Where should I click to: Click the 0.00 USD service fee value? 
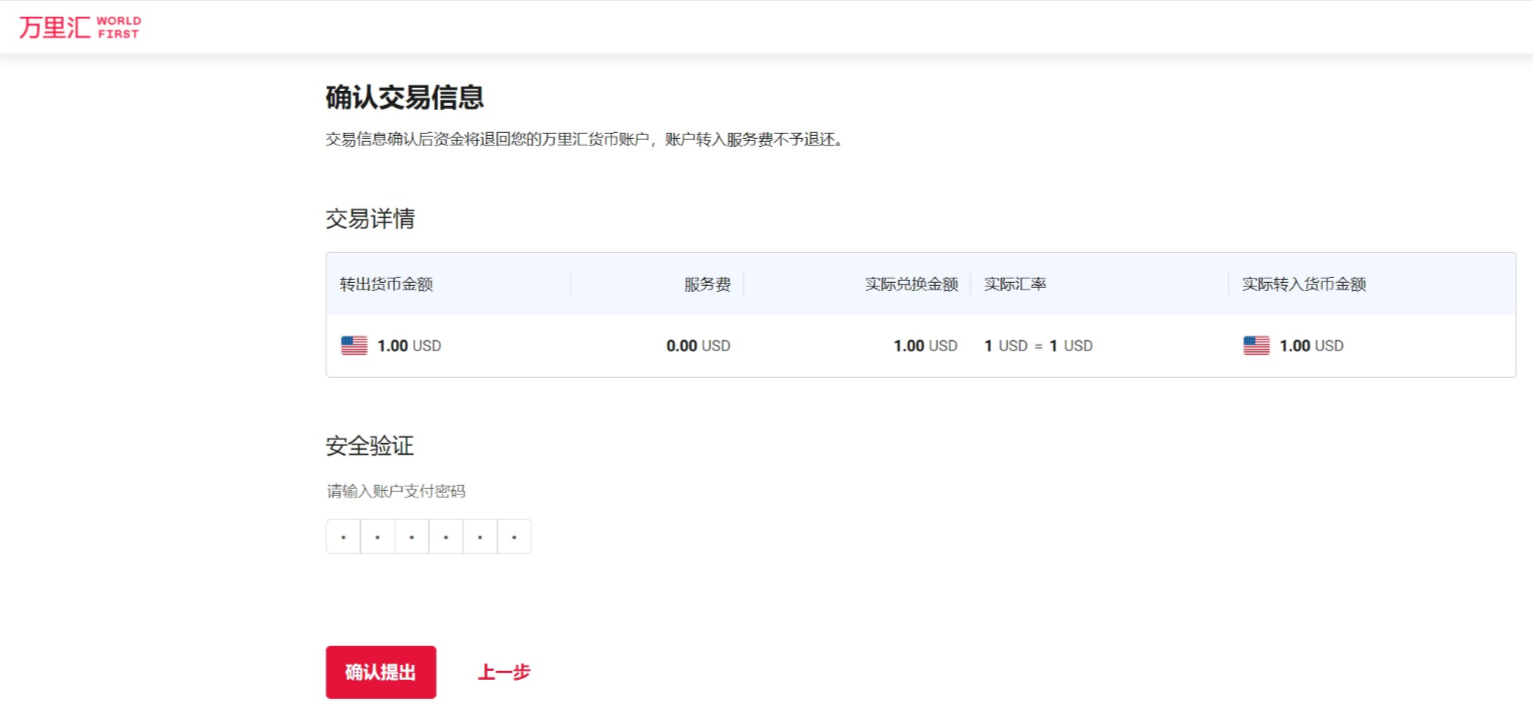698,346
